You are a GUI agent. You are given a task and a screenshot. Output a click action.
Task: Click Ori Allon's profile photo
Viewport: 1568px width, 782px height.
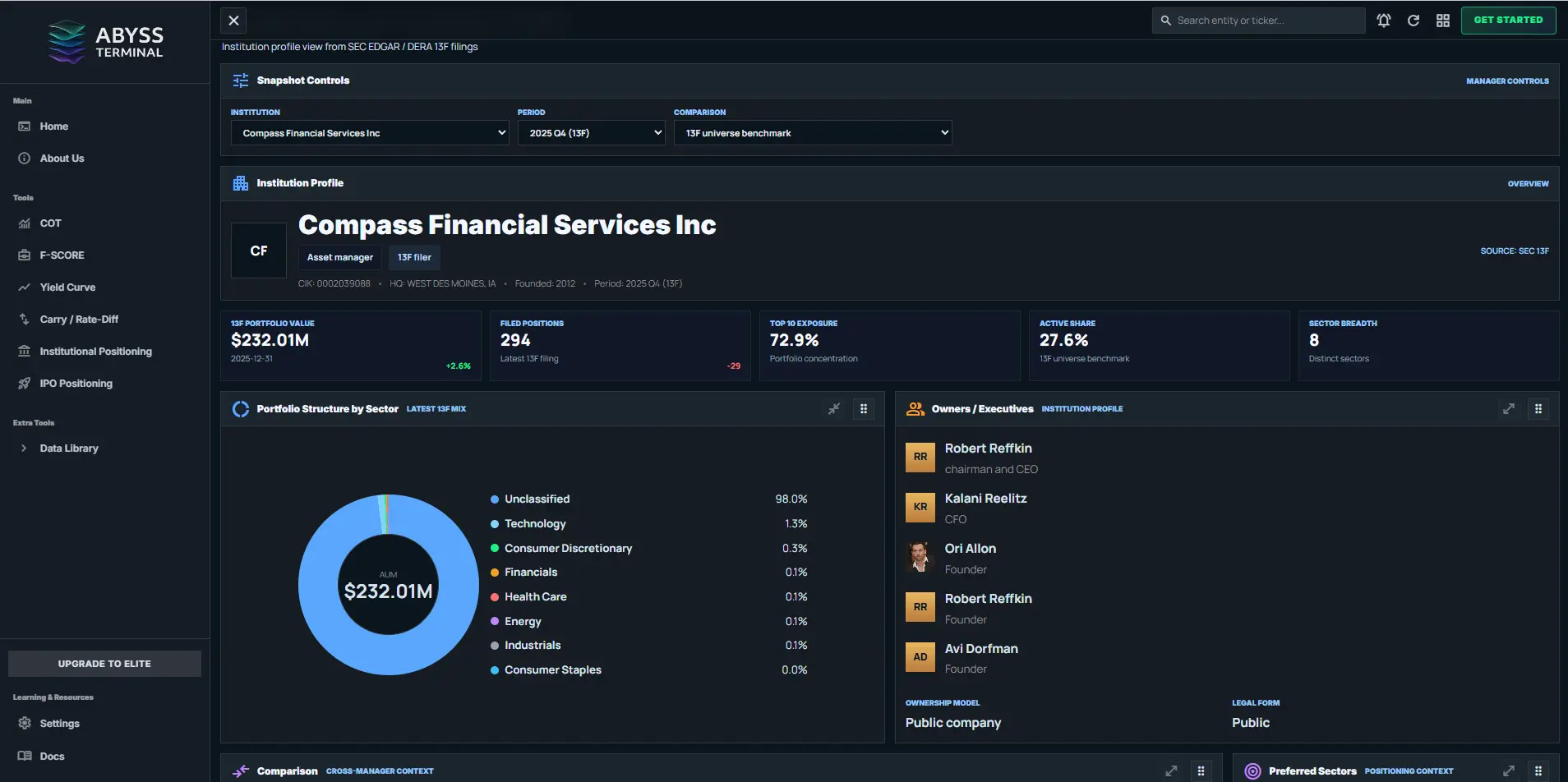tap(920, 558)
